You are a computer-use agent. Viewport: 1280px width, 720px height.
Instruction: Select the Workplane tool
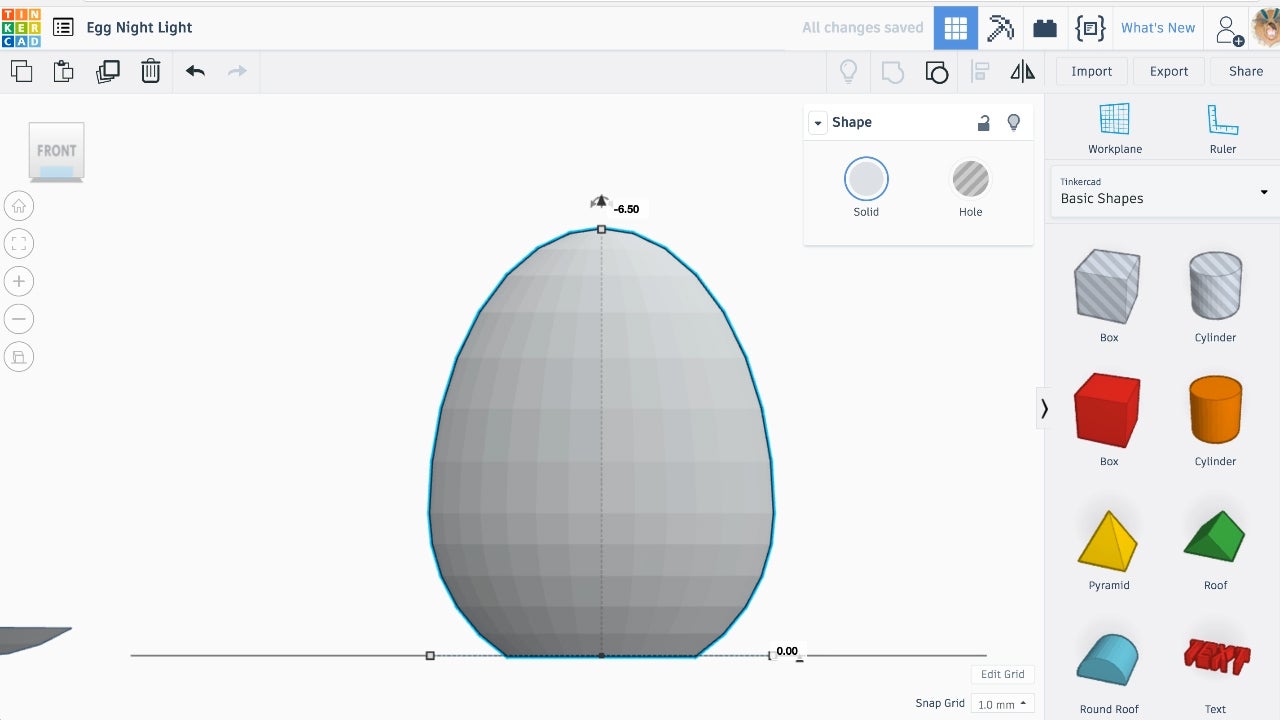tap(1114, 128)
